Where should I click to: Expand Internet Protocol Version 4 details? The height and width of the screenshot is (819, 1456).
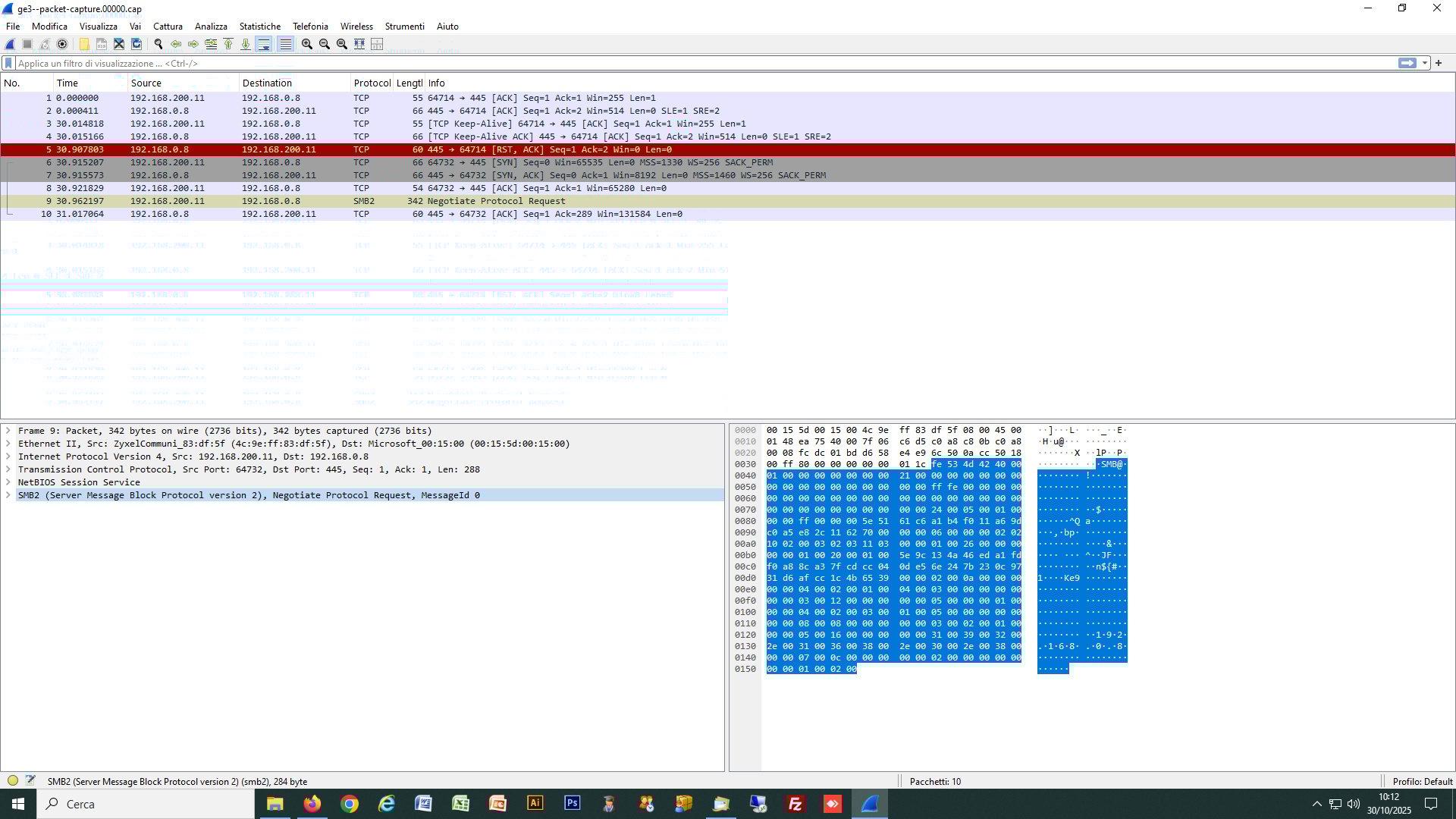click(8, 456)
